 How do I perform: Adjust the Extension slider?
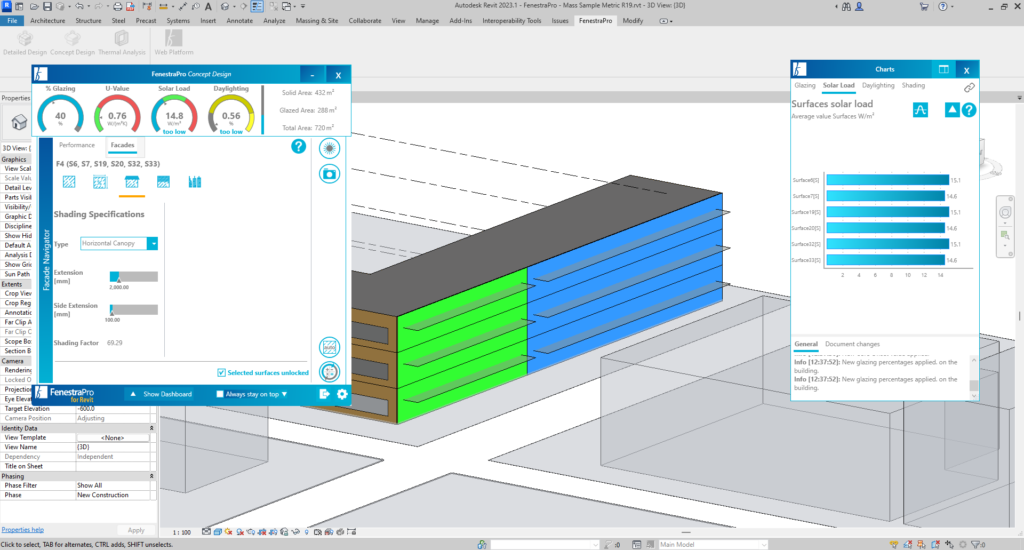click(133, 277)
